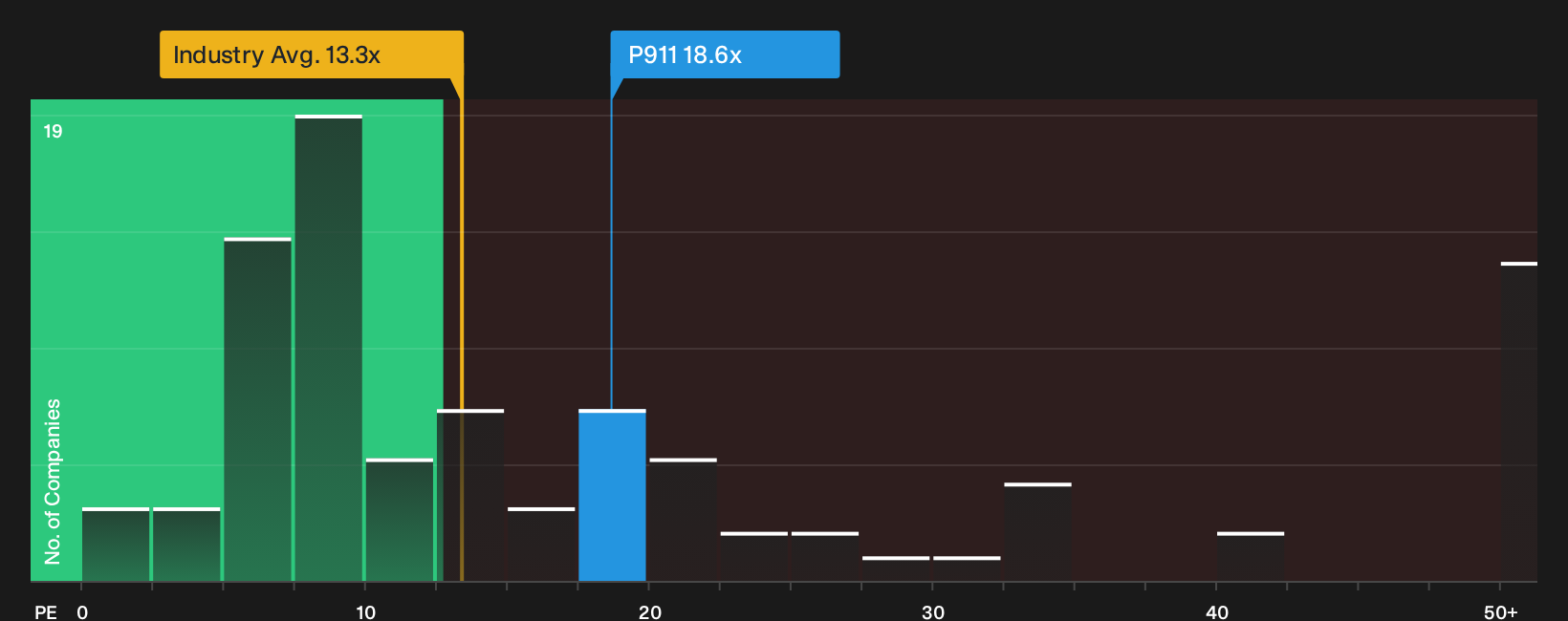The height and width of the screenshot is (621, 1568).
Task: Click the '20' x-axis tick label
Action: pos(650,612)
